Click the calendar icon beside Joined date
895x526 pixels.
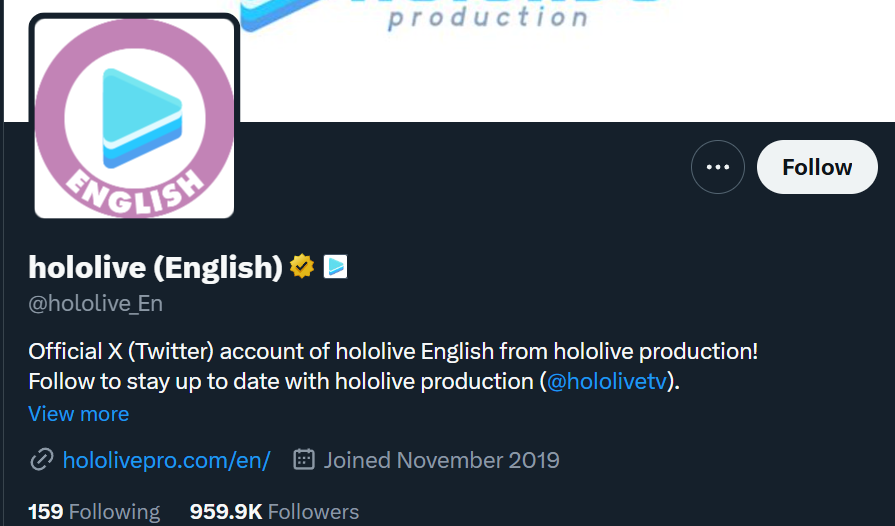pos(304,460)
